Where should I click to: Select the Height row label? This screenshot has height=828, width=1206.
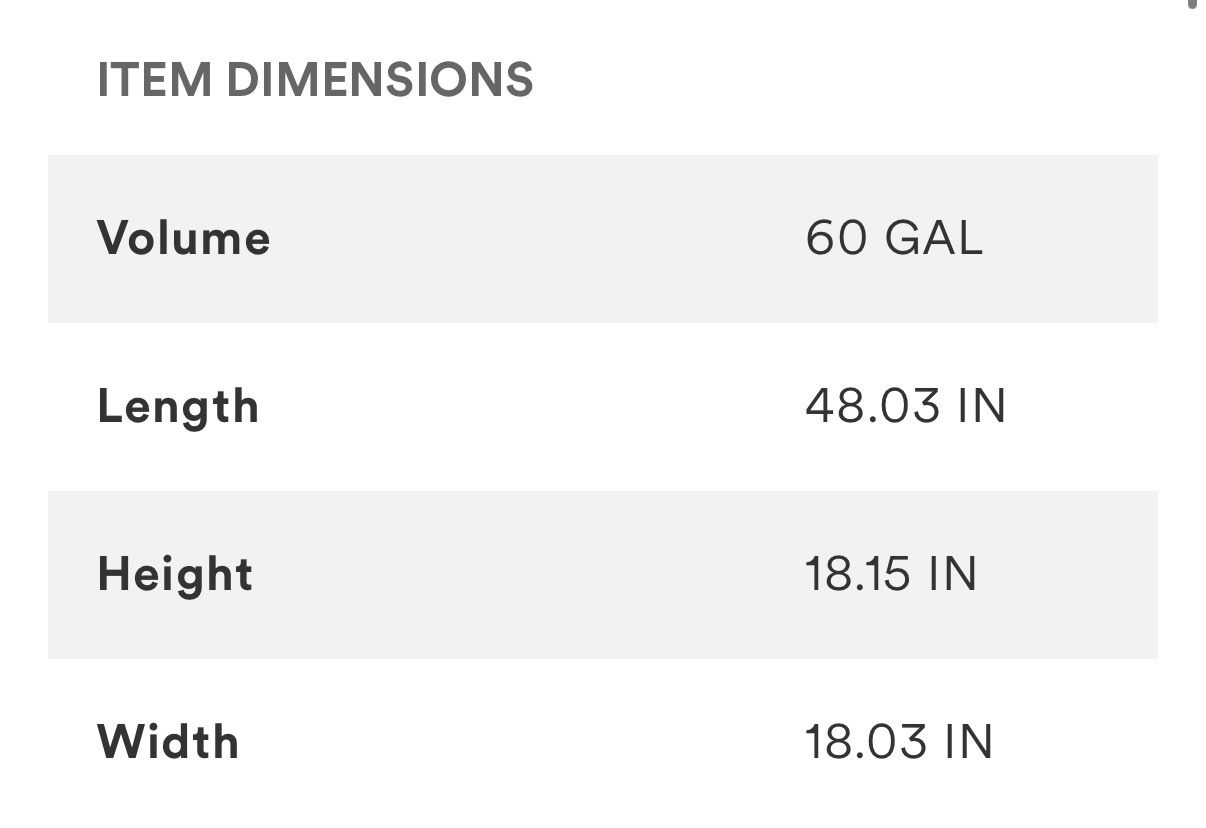[175, 575]
